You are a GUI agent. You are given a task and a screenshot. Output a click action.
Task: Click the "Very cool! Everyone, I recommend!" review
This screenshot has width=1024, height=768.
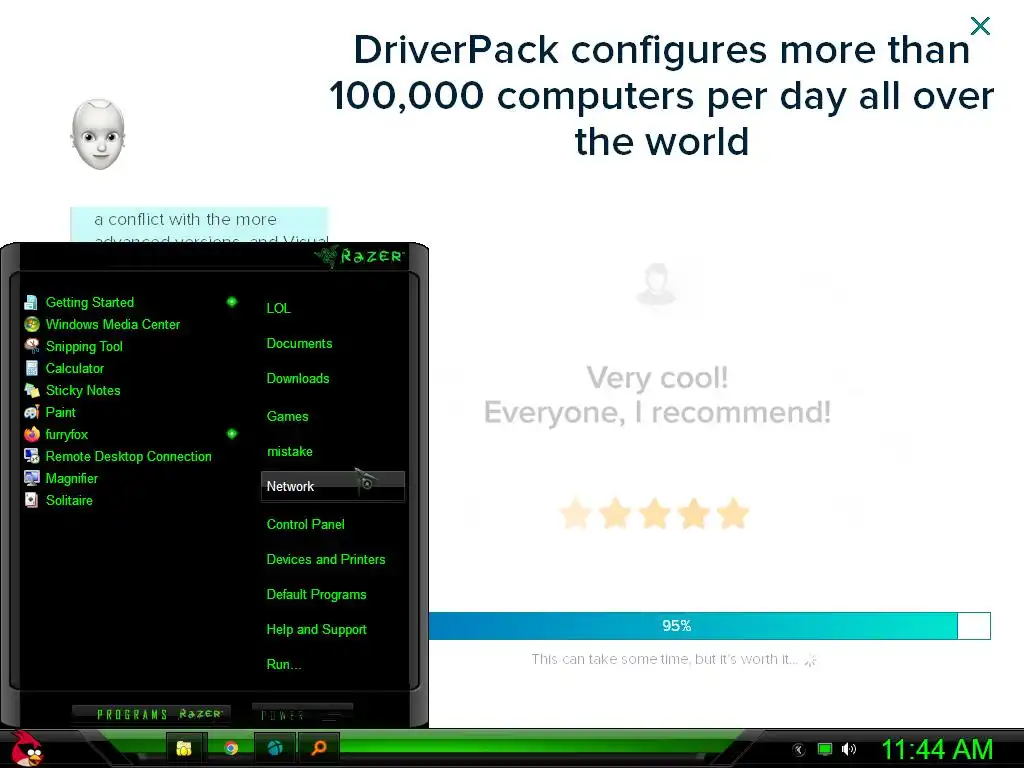(658, 395)
